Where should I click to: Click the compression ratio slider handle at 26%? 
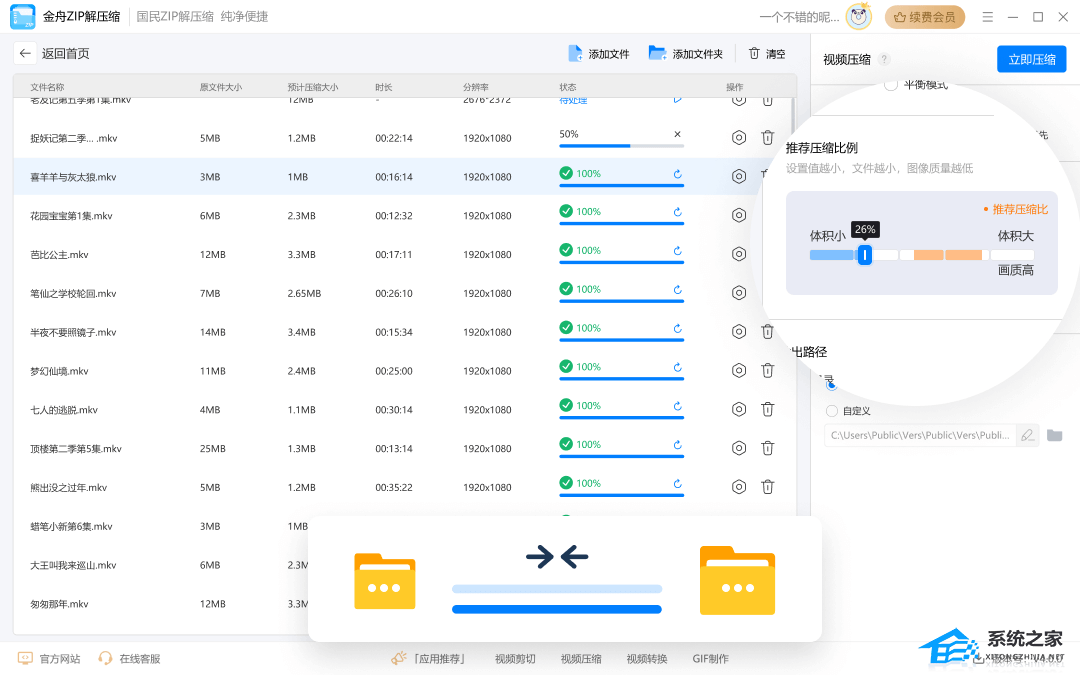click(x=865, y=255)
